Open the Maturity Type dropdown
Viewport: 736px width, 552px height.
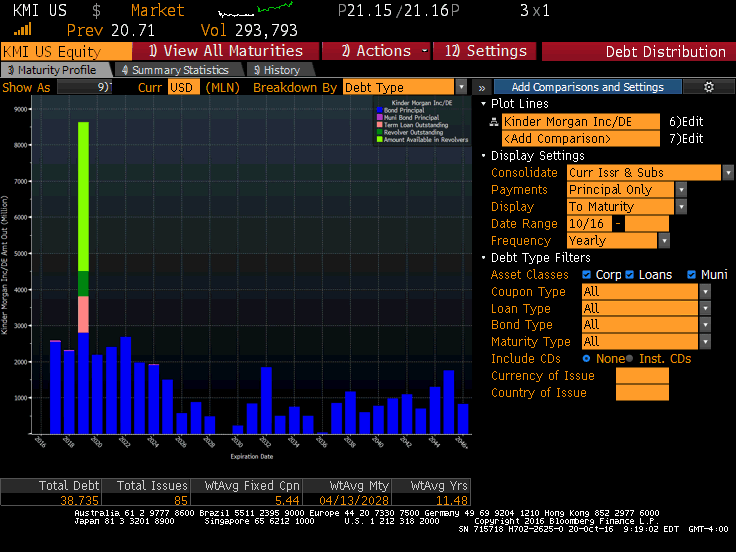tap(705, 342)
